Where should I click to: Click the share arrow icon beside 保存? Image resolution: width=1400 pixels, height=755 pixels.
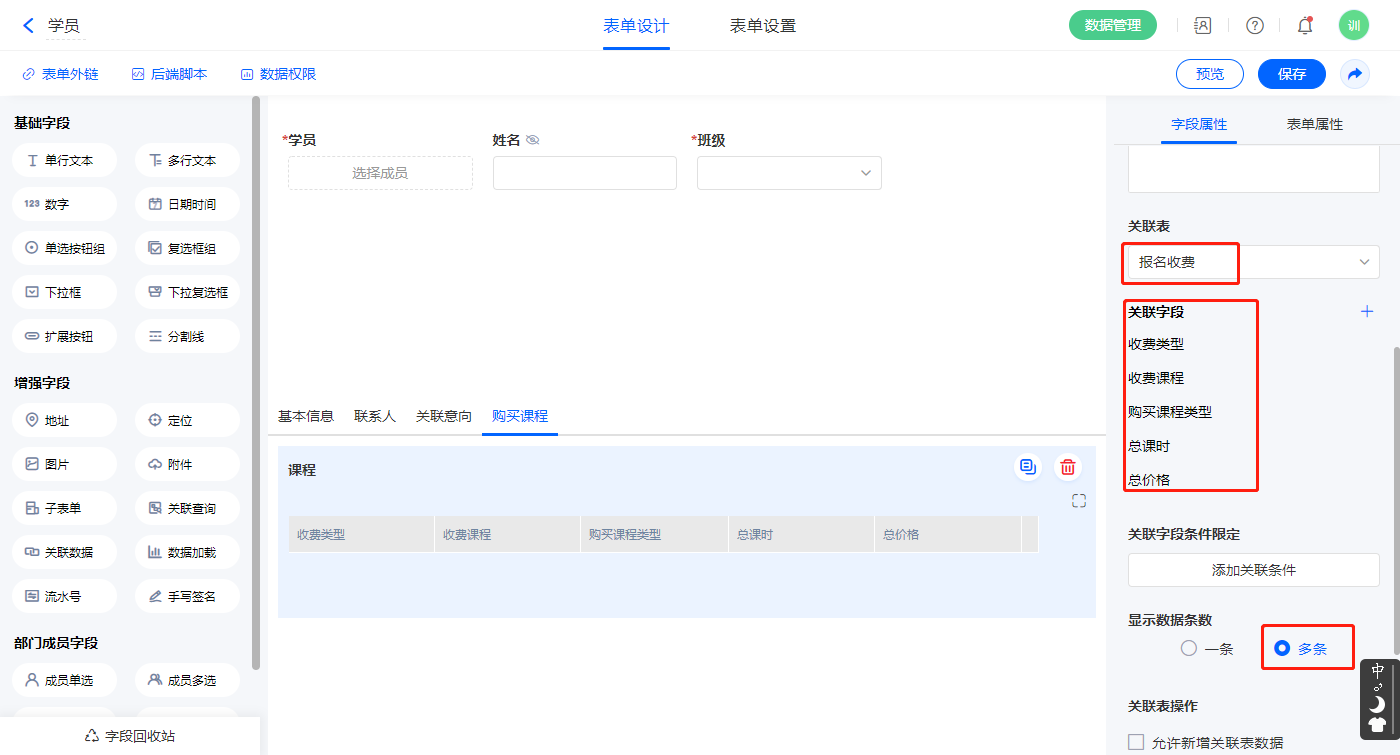[x=1355, y=74]
